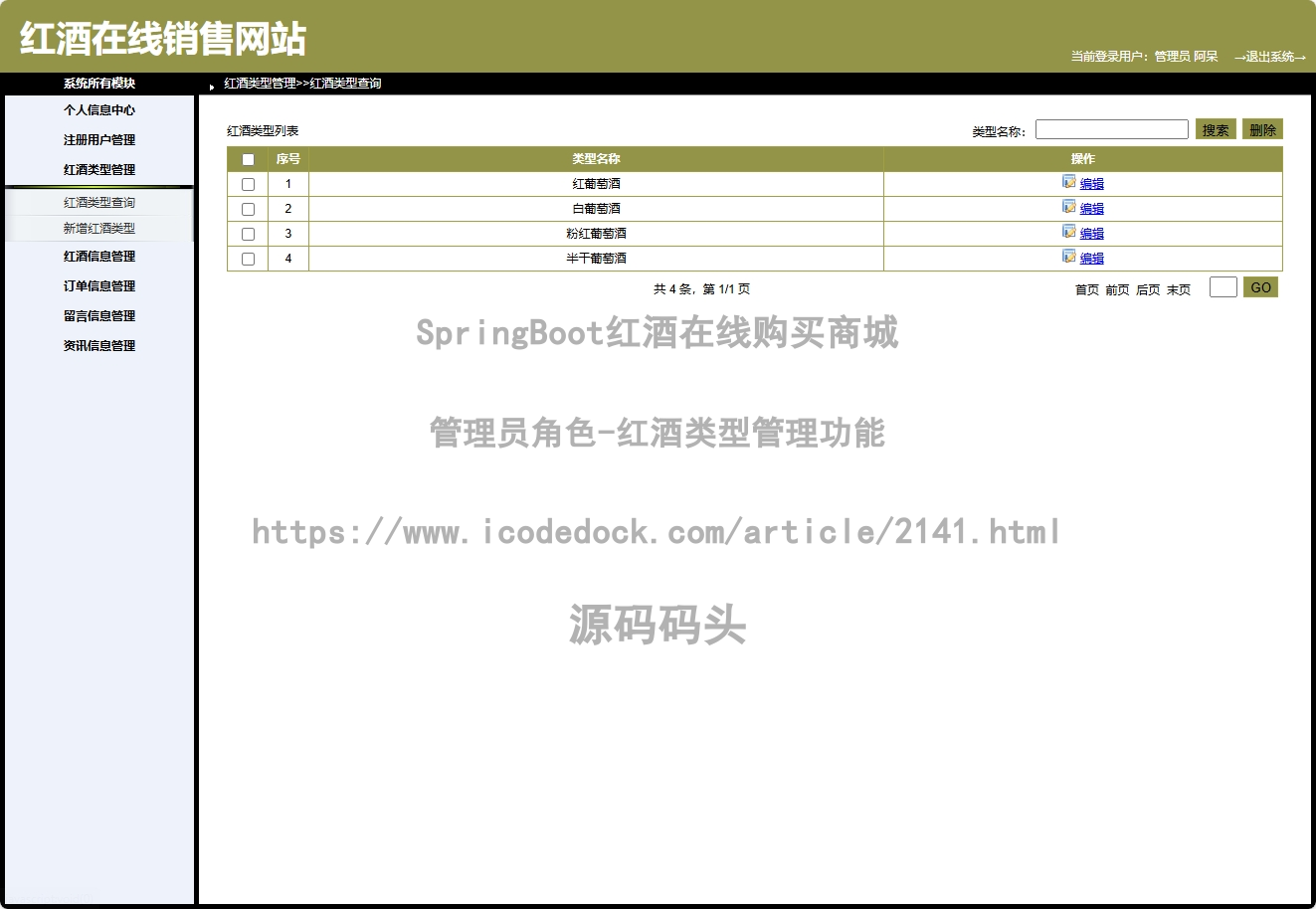Click the 操作 column header
Viewport: 1316px width, 909px height.
(1083, 159)
